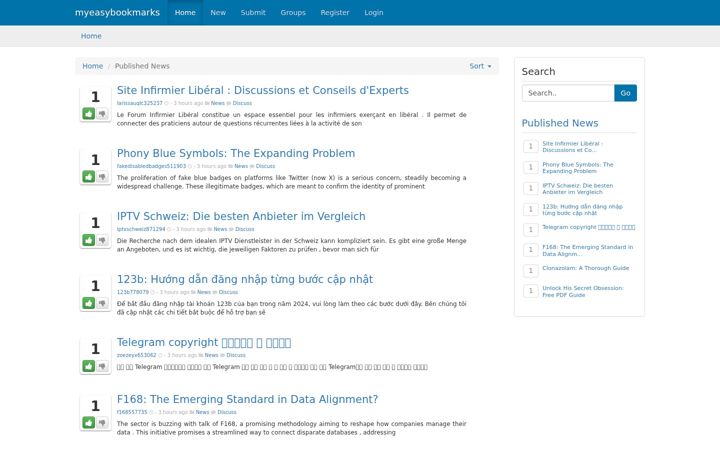Go to the Submit page

click(x=253, y=12)
